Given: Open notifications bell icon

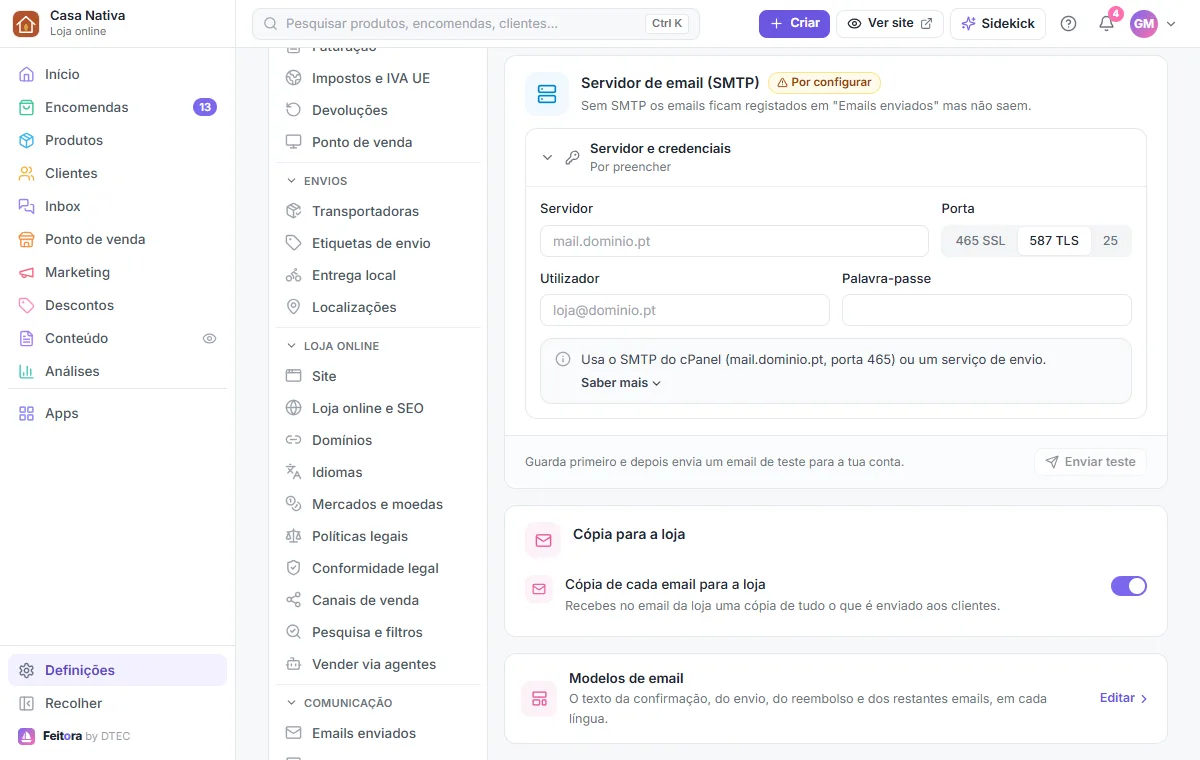Looking at the screenshot, I should point(1106,23).
